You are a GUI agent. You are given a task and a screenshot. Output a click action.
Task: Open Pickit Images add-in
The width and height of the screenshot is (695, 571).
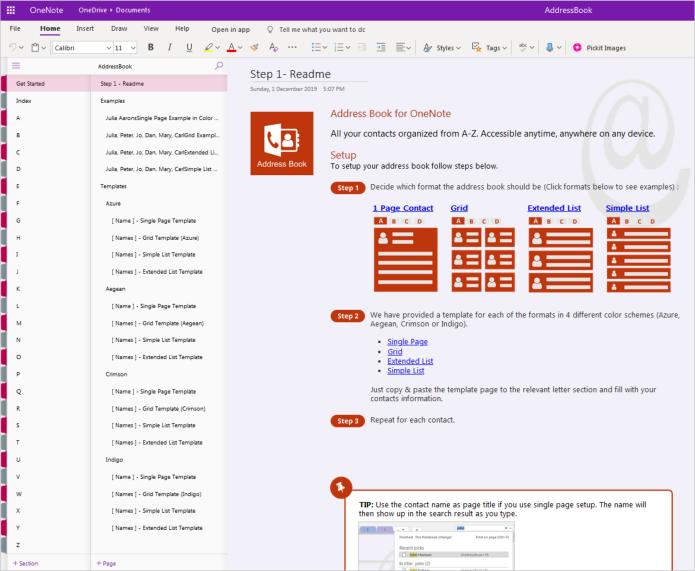599,48
